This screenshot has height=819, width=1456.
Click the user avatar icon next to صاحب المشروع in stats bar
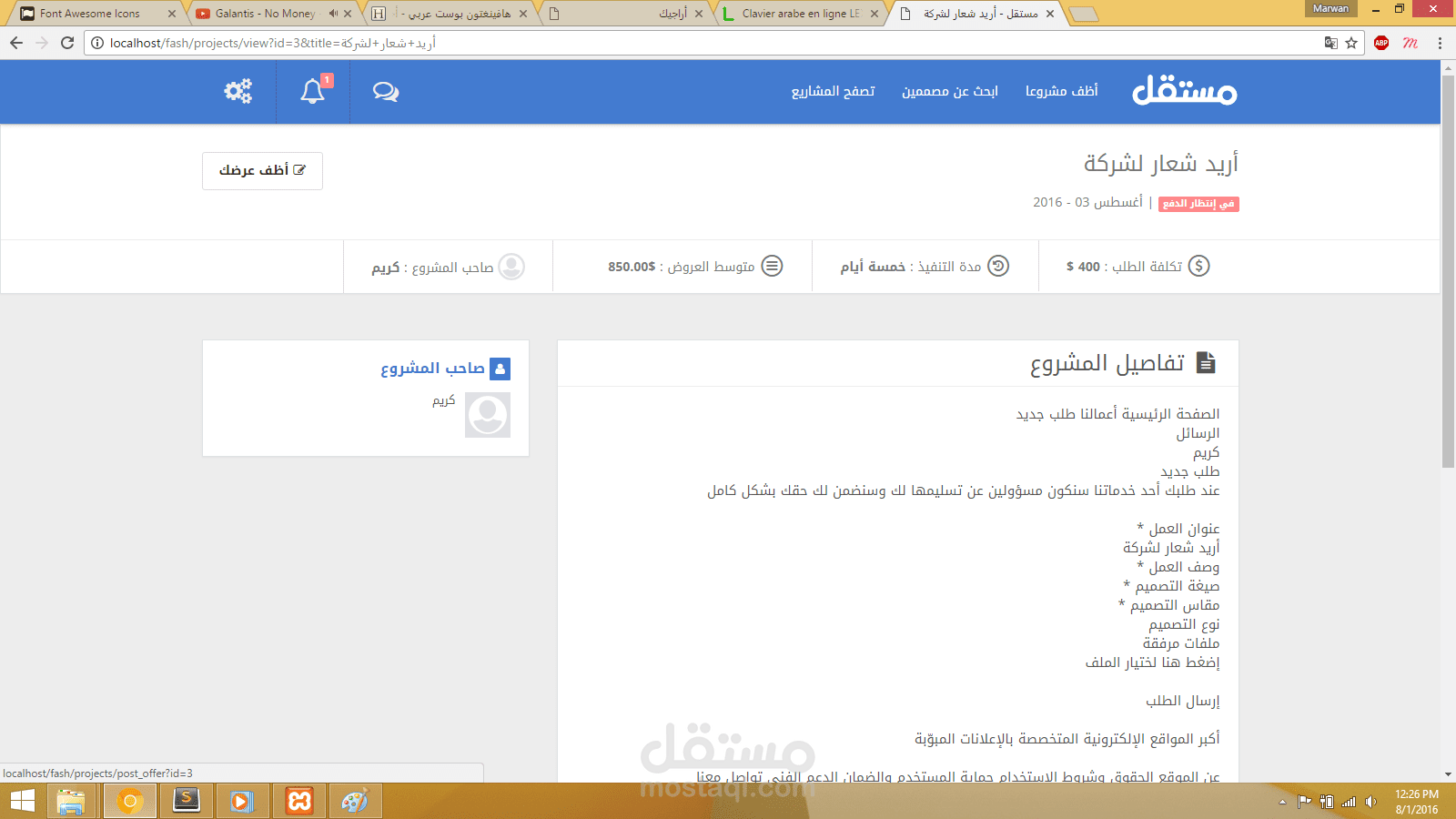[511, 267]
